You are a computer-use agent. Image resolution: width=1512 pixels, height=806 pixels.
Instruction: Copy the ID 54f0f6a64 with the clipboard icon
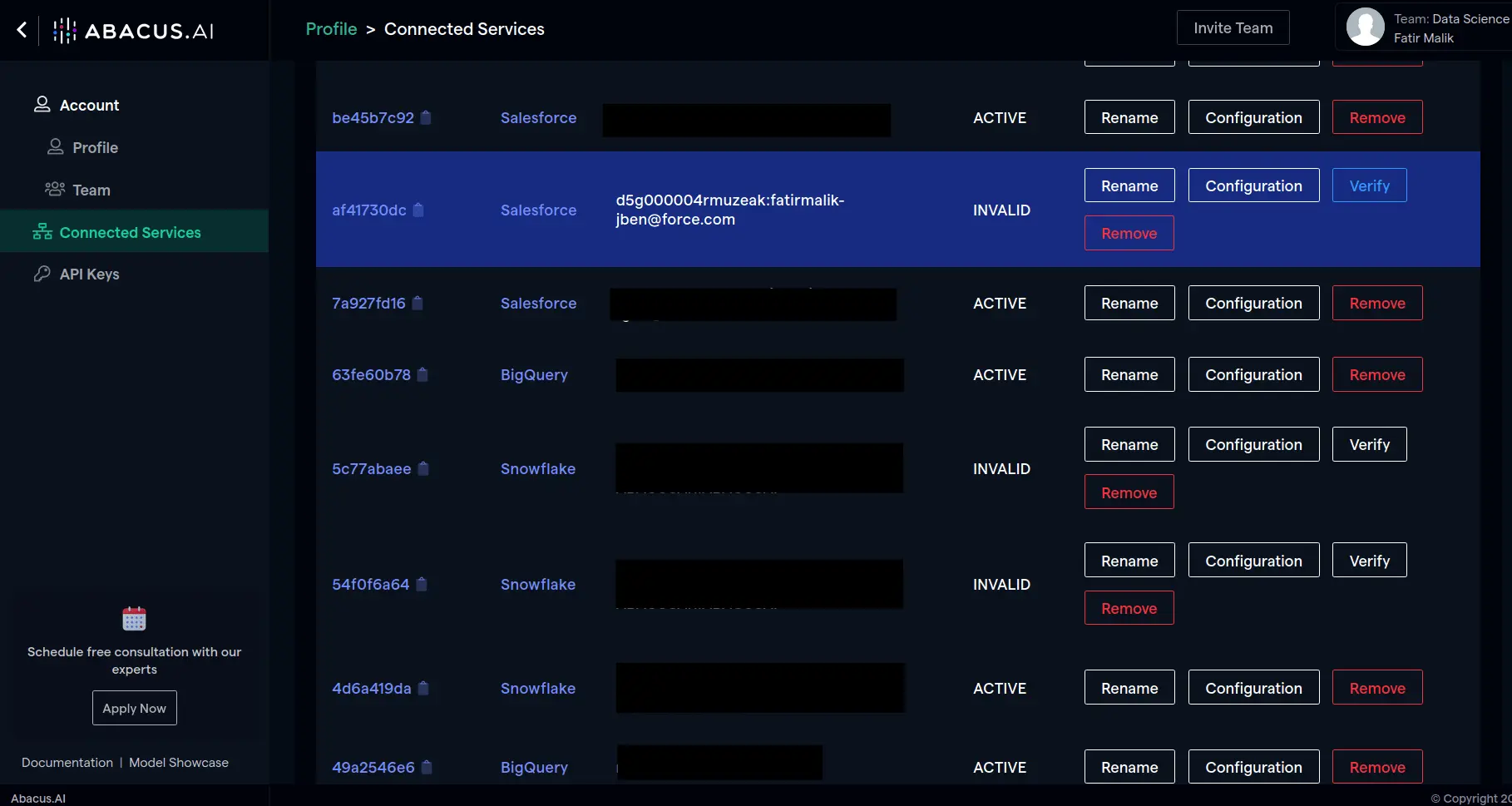[x=422, y=584]
